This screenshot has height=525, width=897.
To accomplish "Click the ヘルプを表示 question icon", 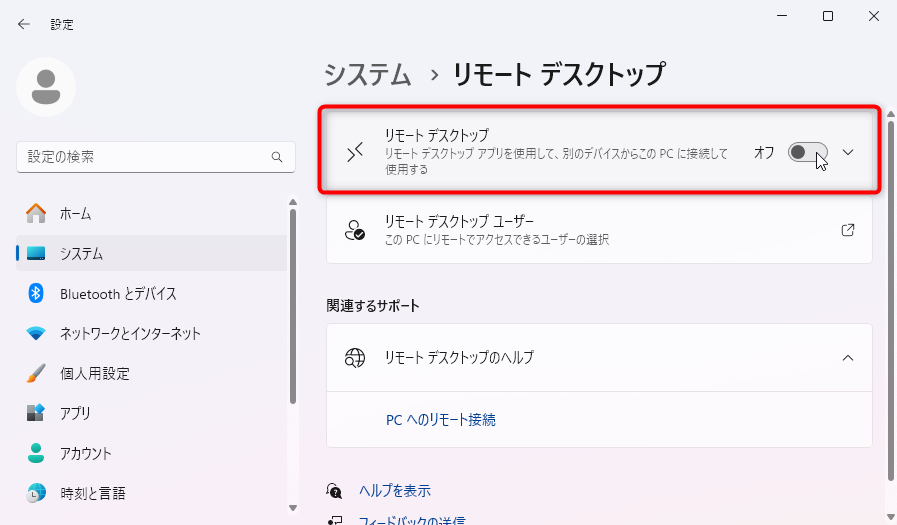I will click(x=334, y=491).
